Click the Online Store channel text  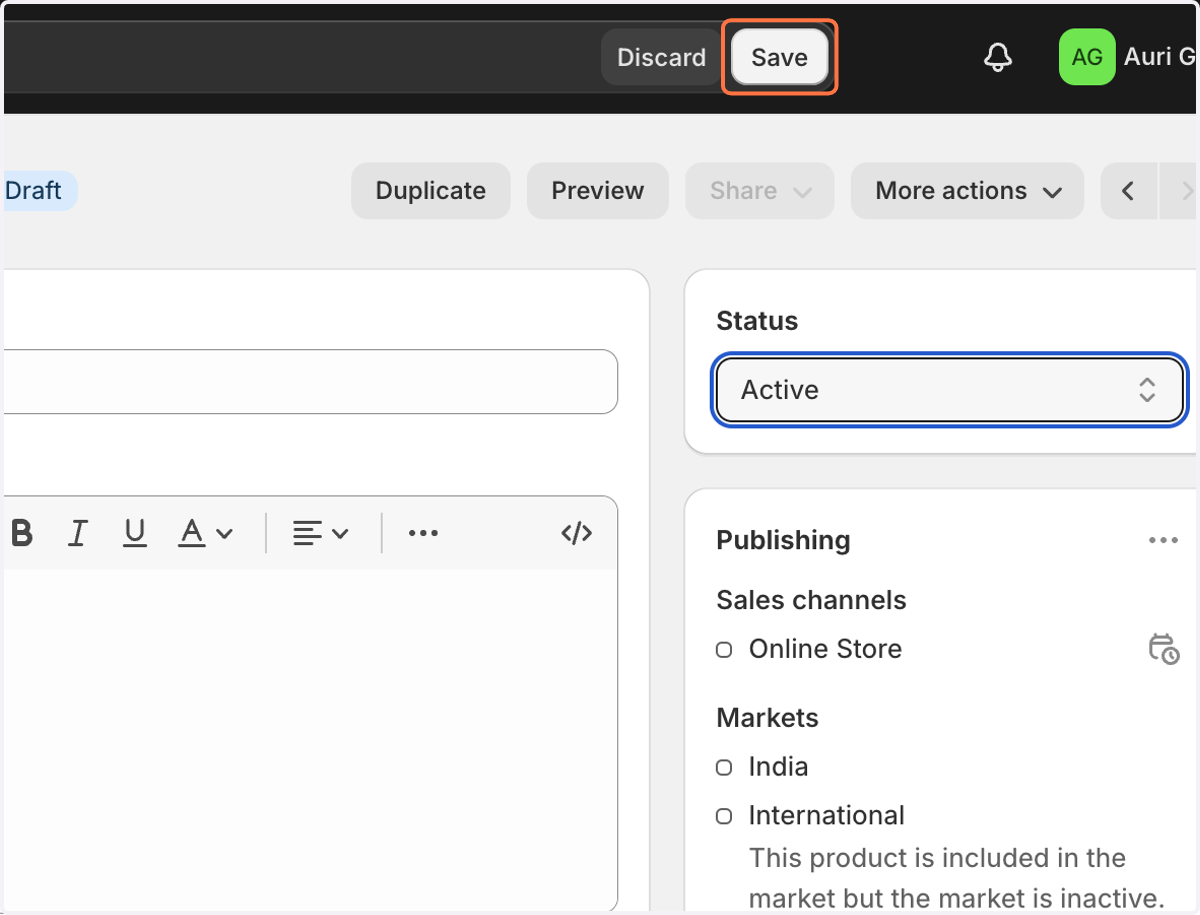click(x=825, y=649)
